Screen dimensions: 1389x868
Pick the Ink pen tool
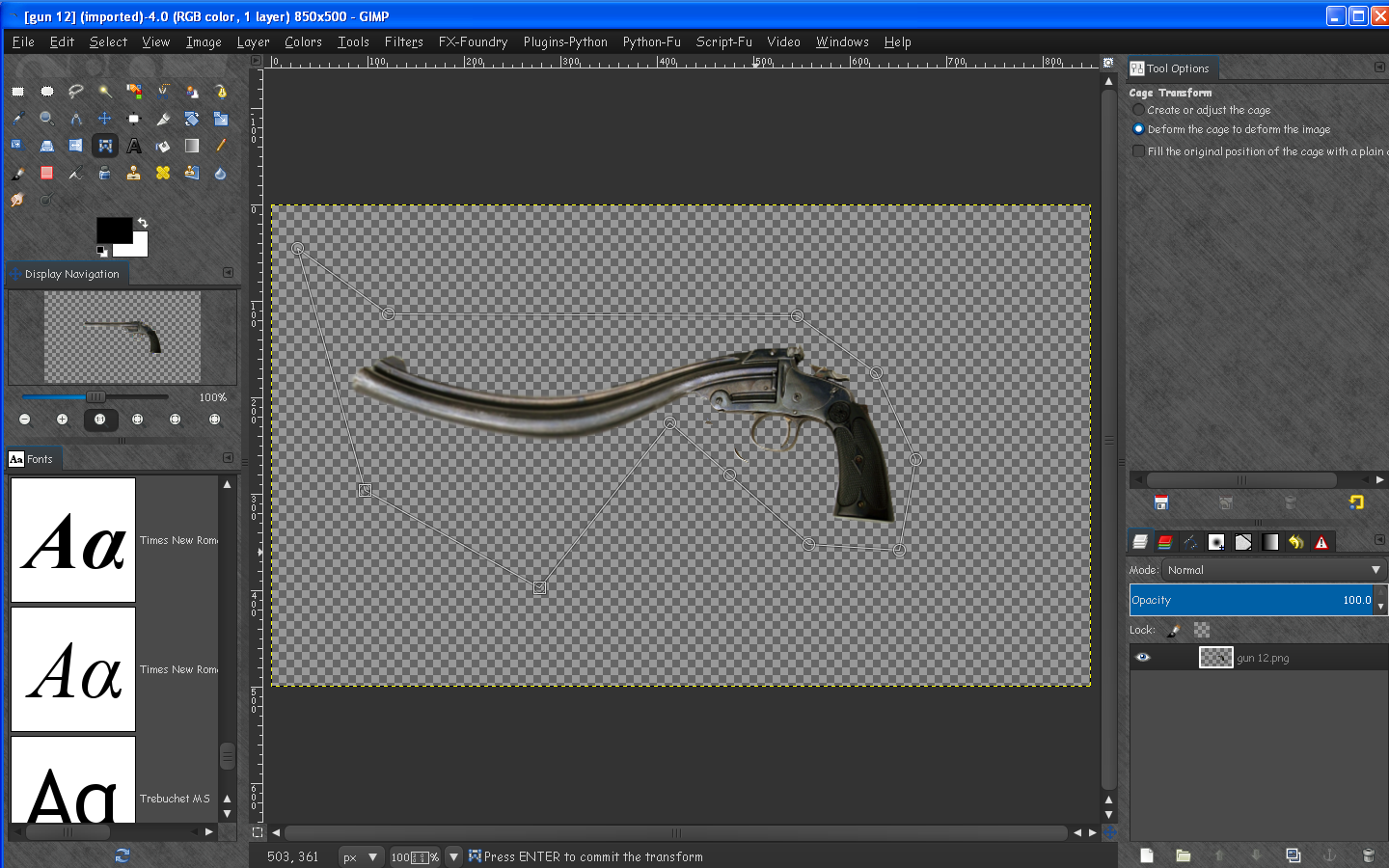pyautogui.click(x=76, y=173)
